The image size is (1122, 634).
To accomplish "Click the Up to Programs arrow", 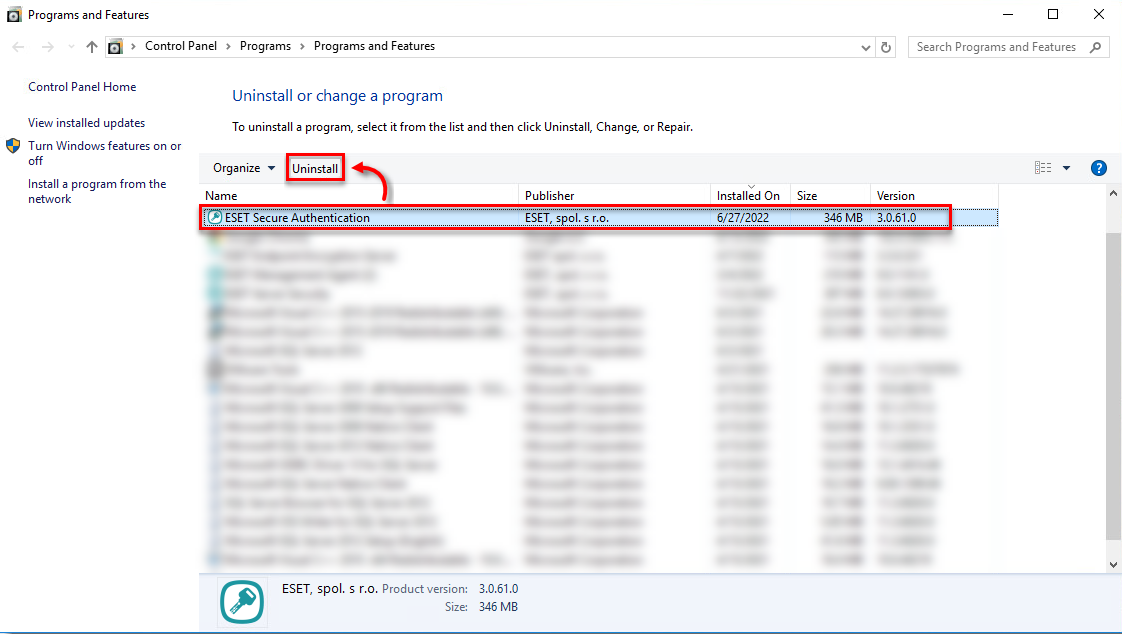I will click(92, 47).
